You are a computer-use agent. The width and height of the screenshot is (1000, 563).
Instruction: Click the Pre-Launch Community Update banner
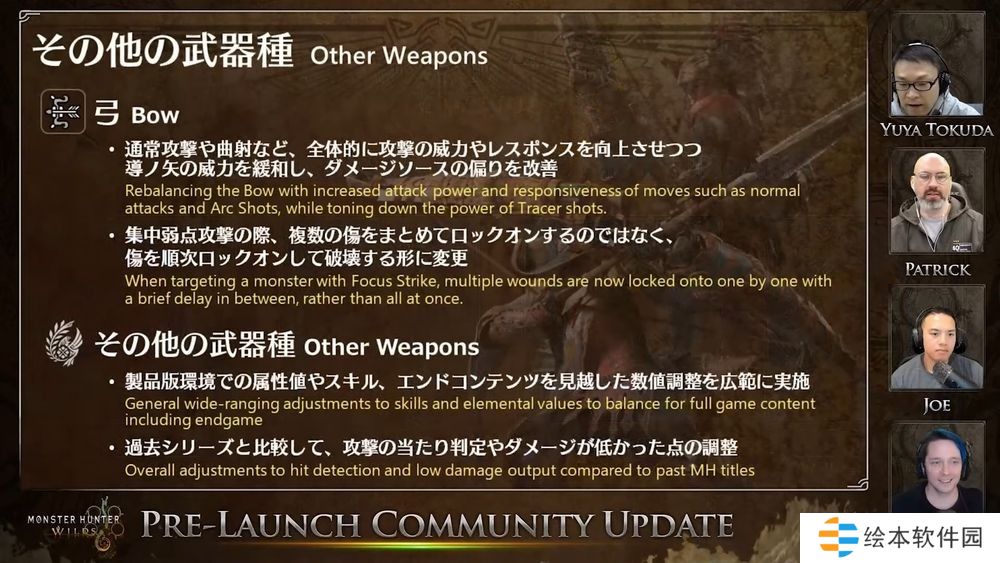coord(437,525)
